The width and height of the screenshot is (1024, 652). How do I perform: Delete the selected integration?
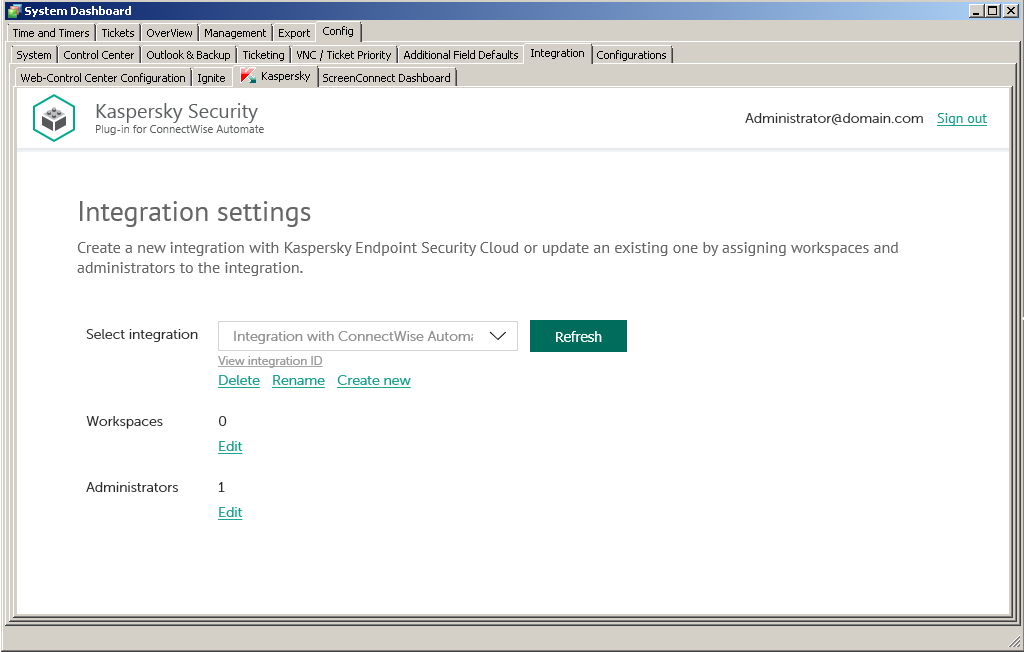pos(239,380)
